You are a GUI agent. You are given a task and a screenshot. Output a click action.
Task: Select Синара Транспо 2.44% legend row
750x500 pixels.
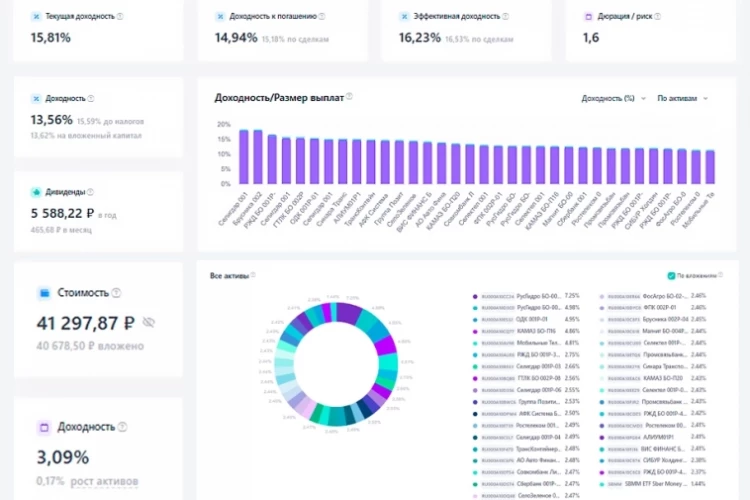point(653,367)
